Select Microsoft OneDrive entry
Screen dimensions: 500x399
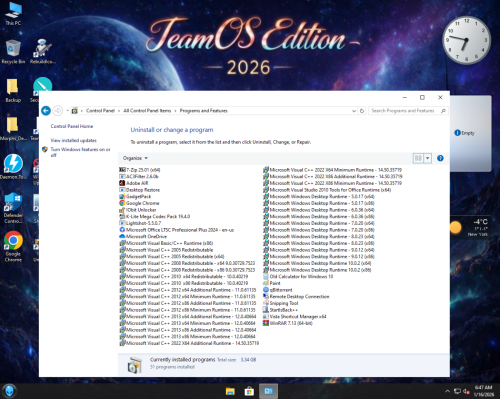click(143, 237)
